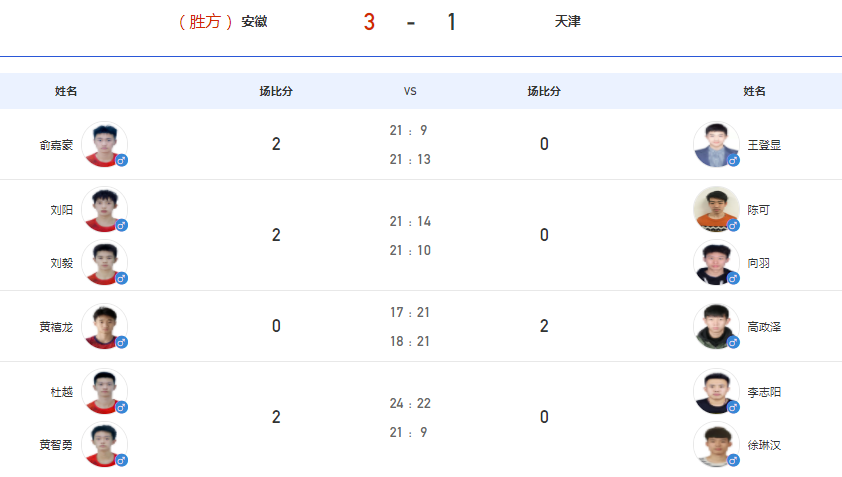The height and width of the screenshot is (477, 842).
Task: Click the 24 : 22 game score
Action: point(410,403)
